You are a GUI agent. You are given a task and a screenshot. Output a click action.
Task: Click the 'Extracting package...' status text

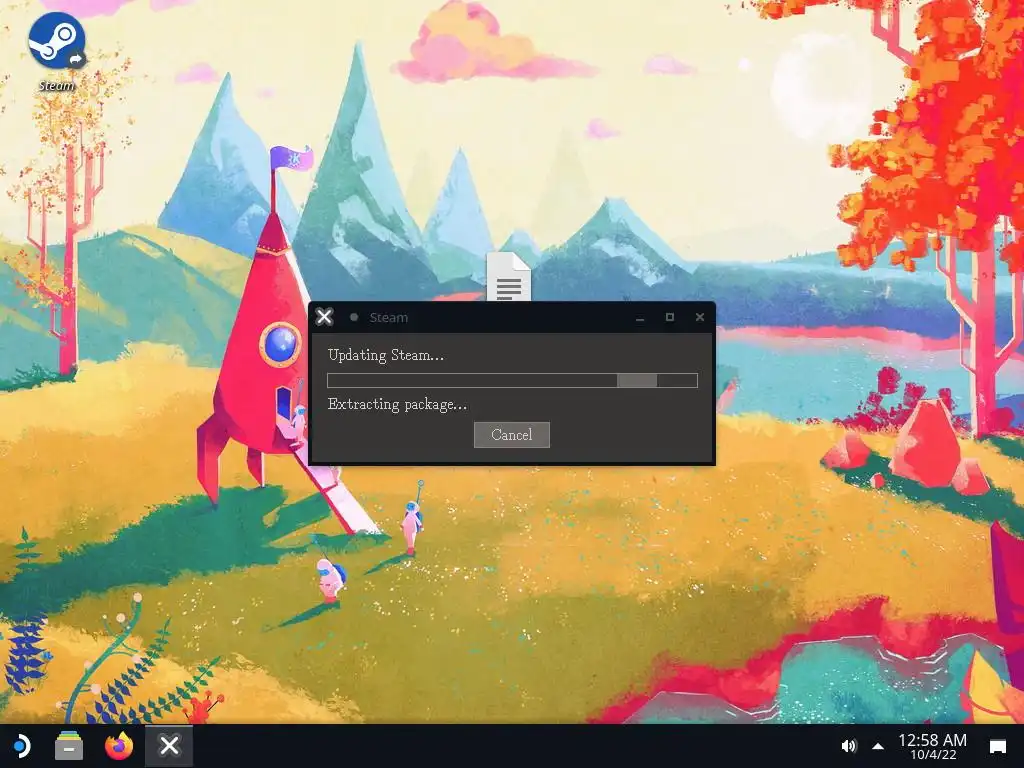(398, 404)
